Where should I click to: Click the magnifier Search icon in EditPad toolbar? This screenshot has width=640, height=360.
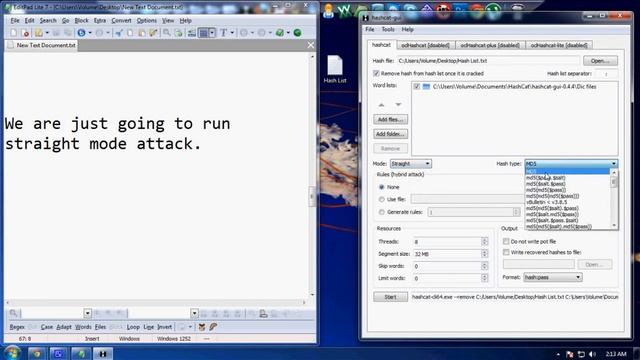[x=167, y=33]
